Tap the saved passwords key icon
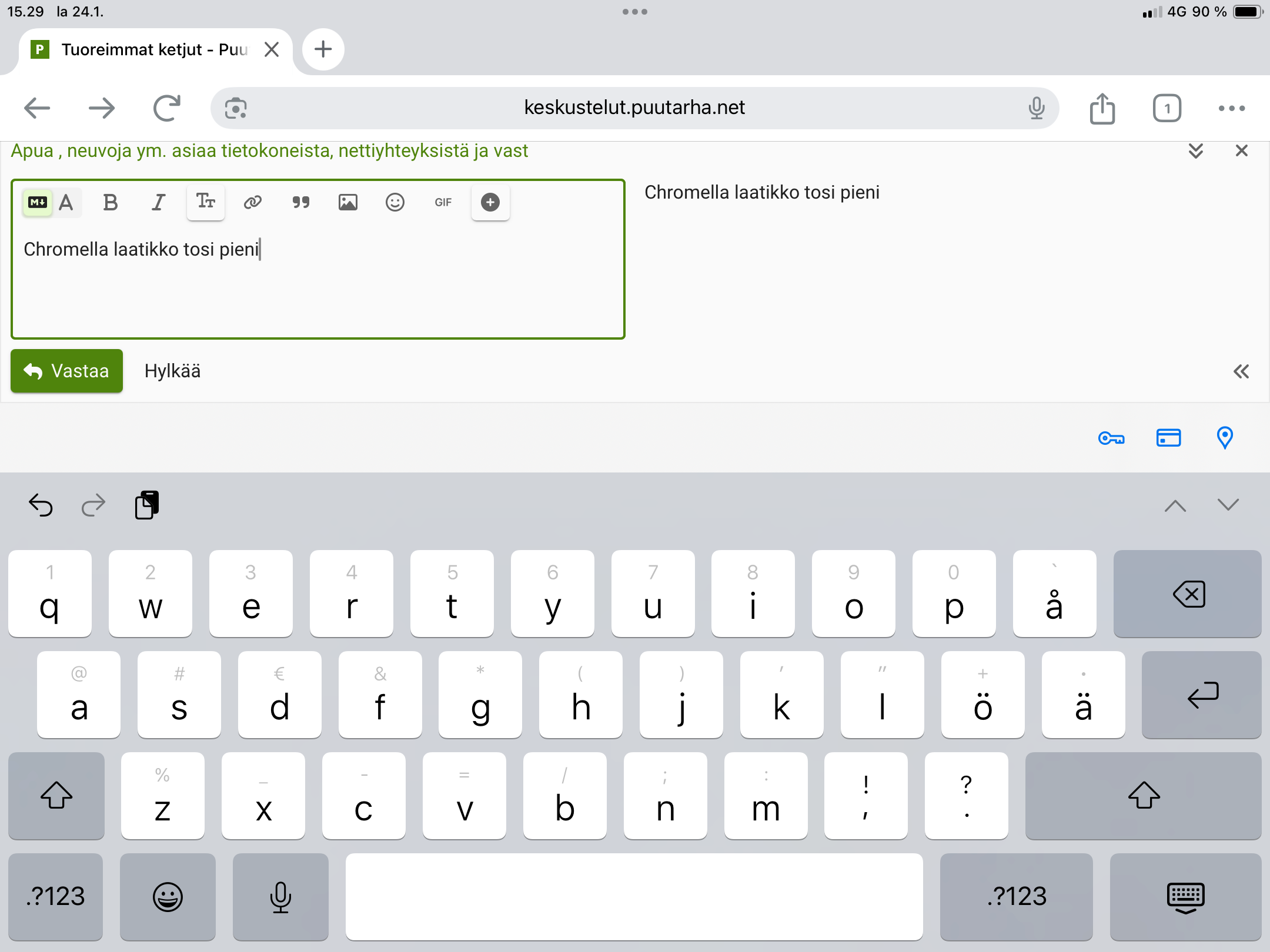Screen dimensions: 1270x952 (x=1111, y=438)
